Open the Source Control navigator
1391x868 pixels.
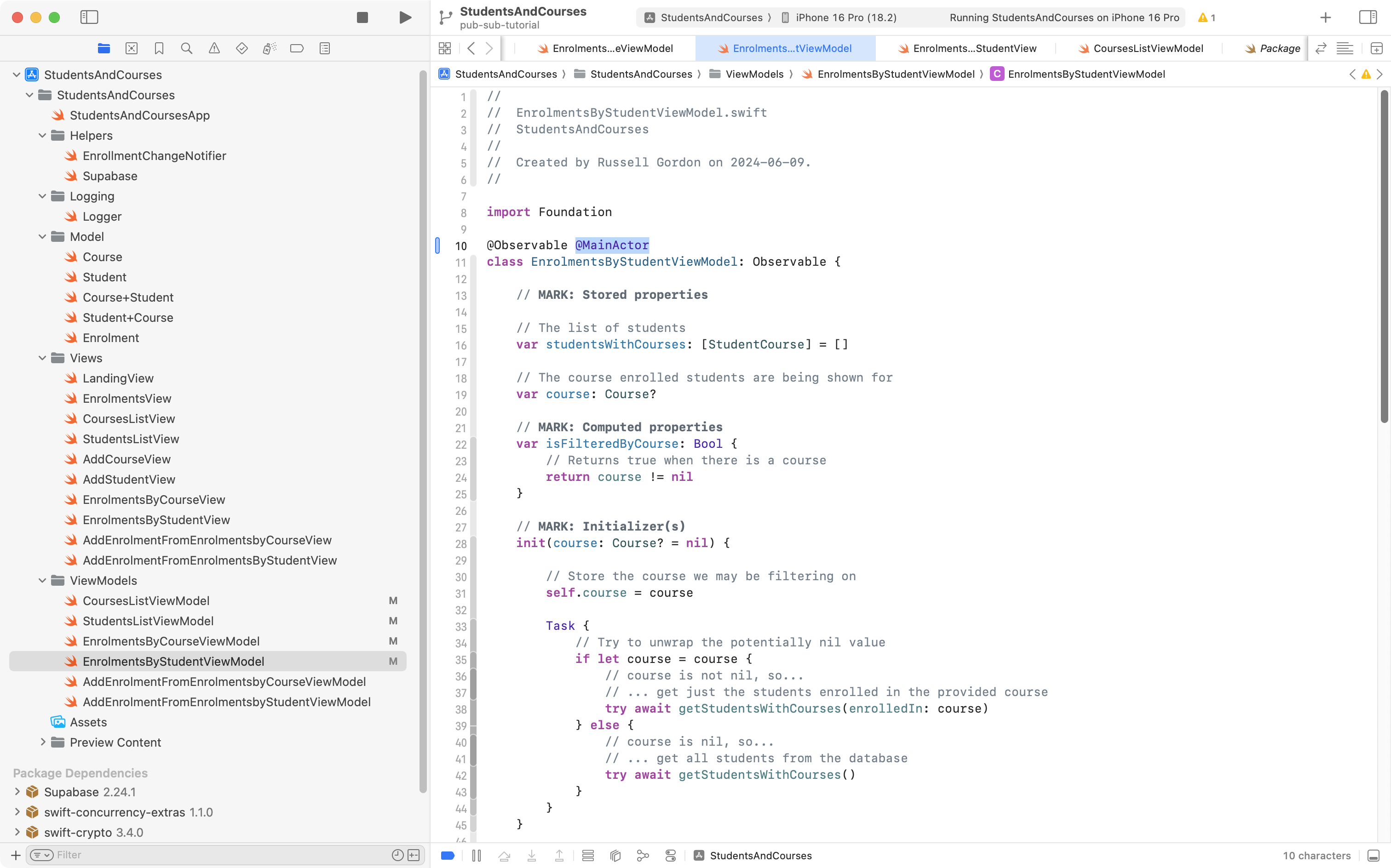132,49
